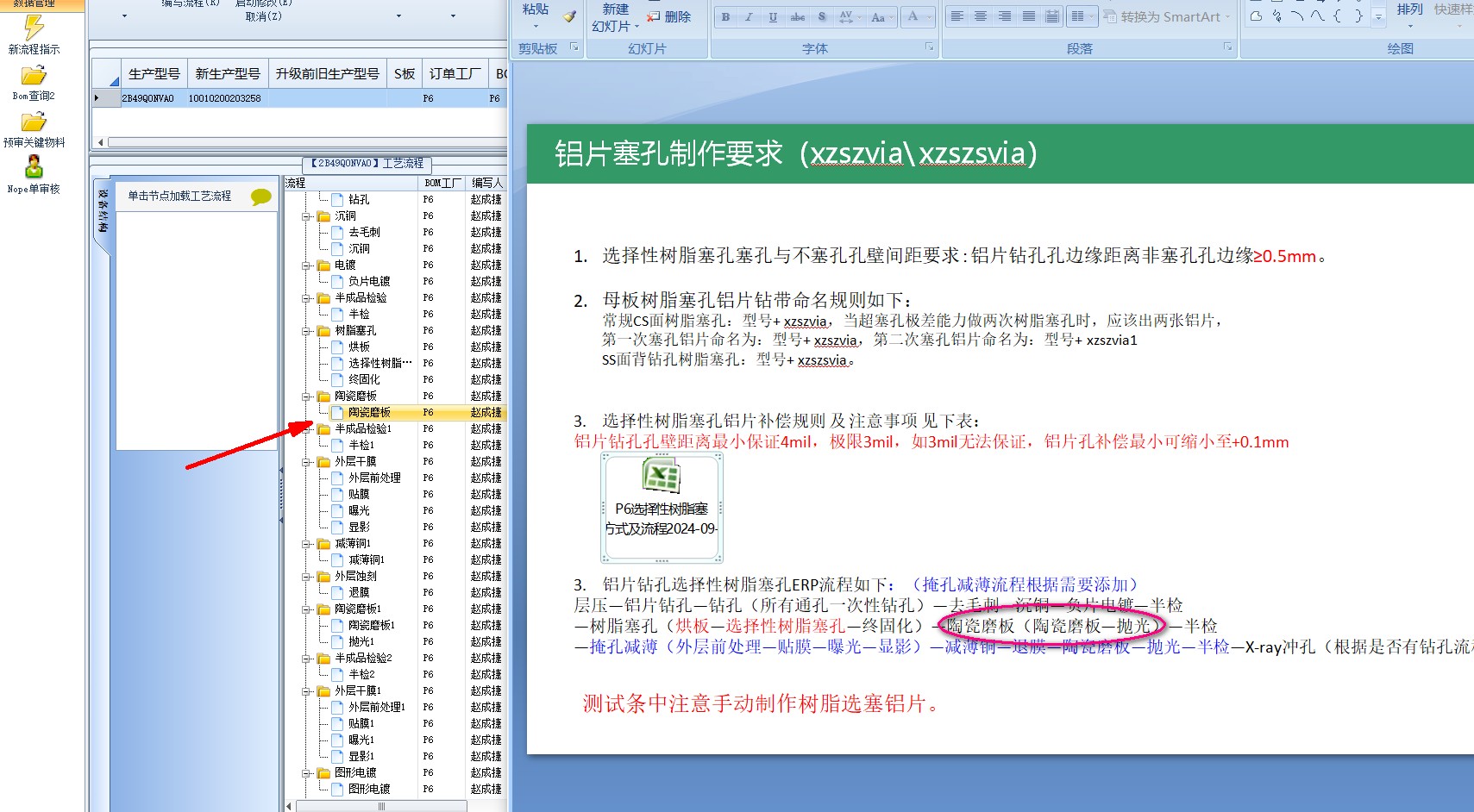1474x812 pixels.
Task: Select the 终固化 process step
Action: (x=364, y=379)
